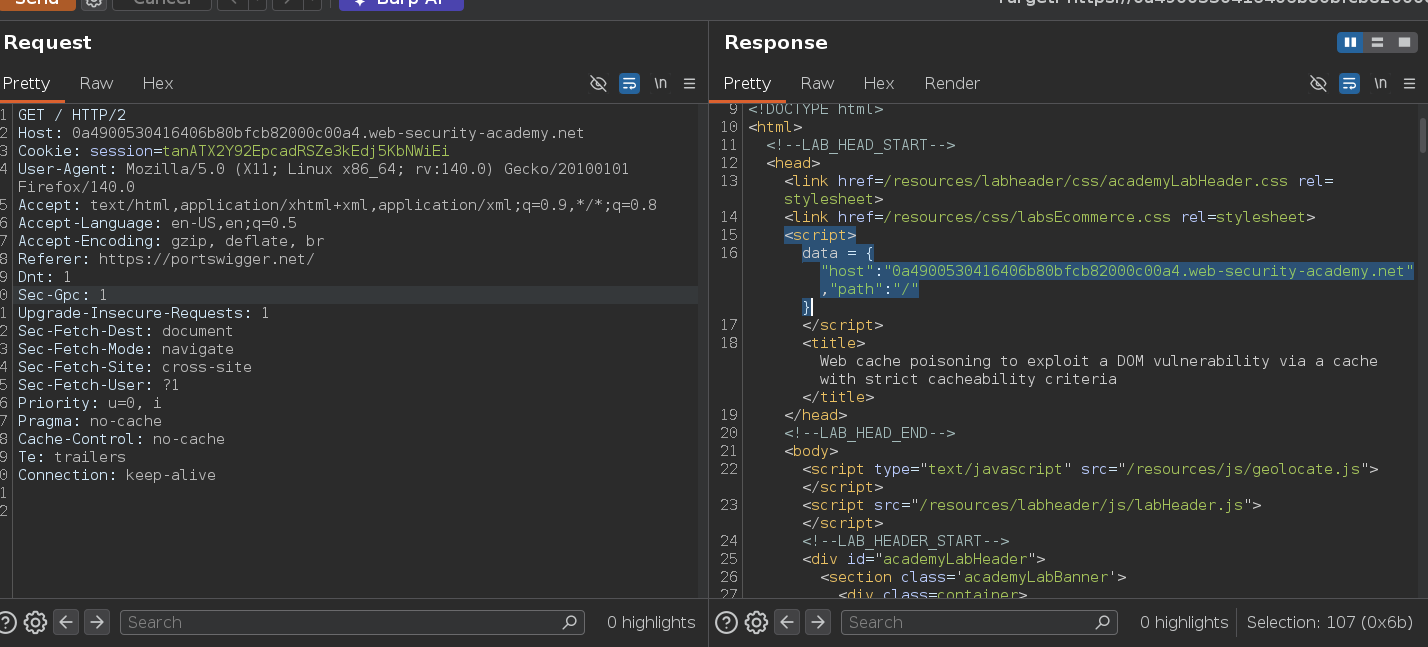Click the Response panel heading

(x=776, y=42)
